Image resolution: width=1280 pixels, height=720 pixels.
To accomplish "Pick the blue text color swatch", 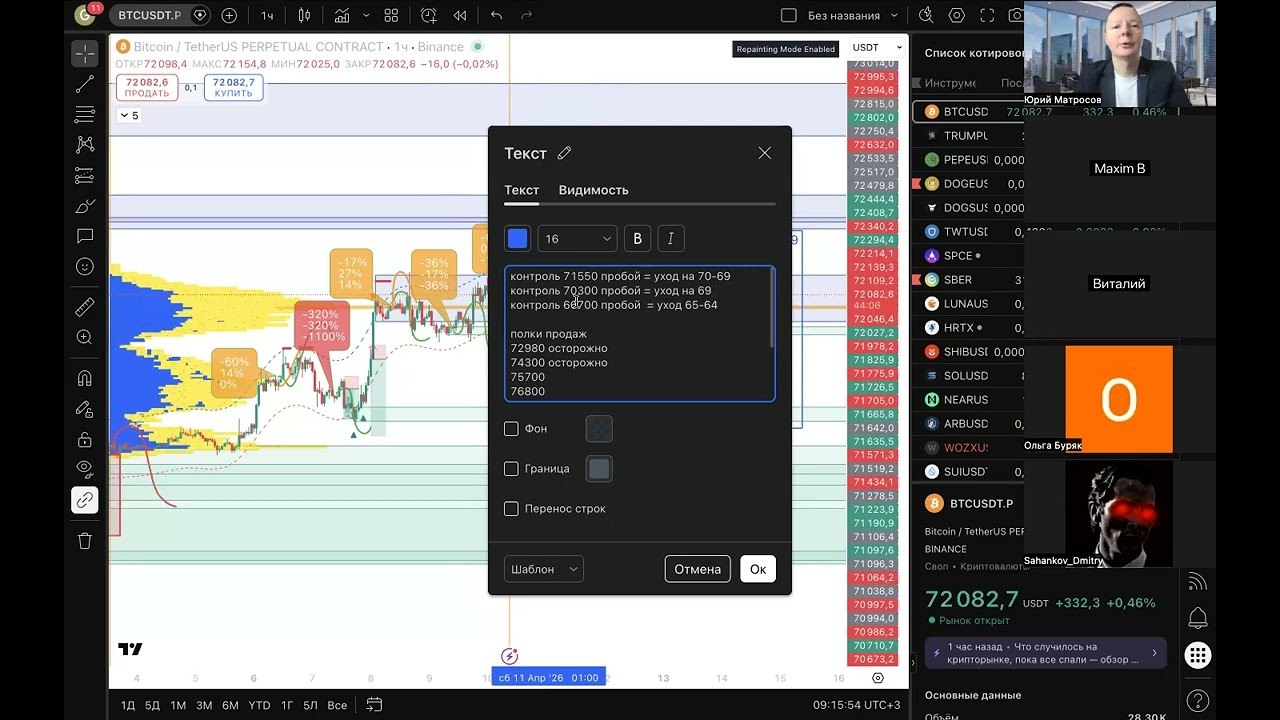I will pyautogui.click(x=517, y=238).
